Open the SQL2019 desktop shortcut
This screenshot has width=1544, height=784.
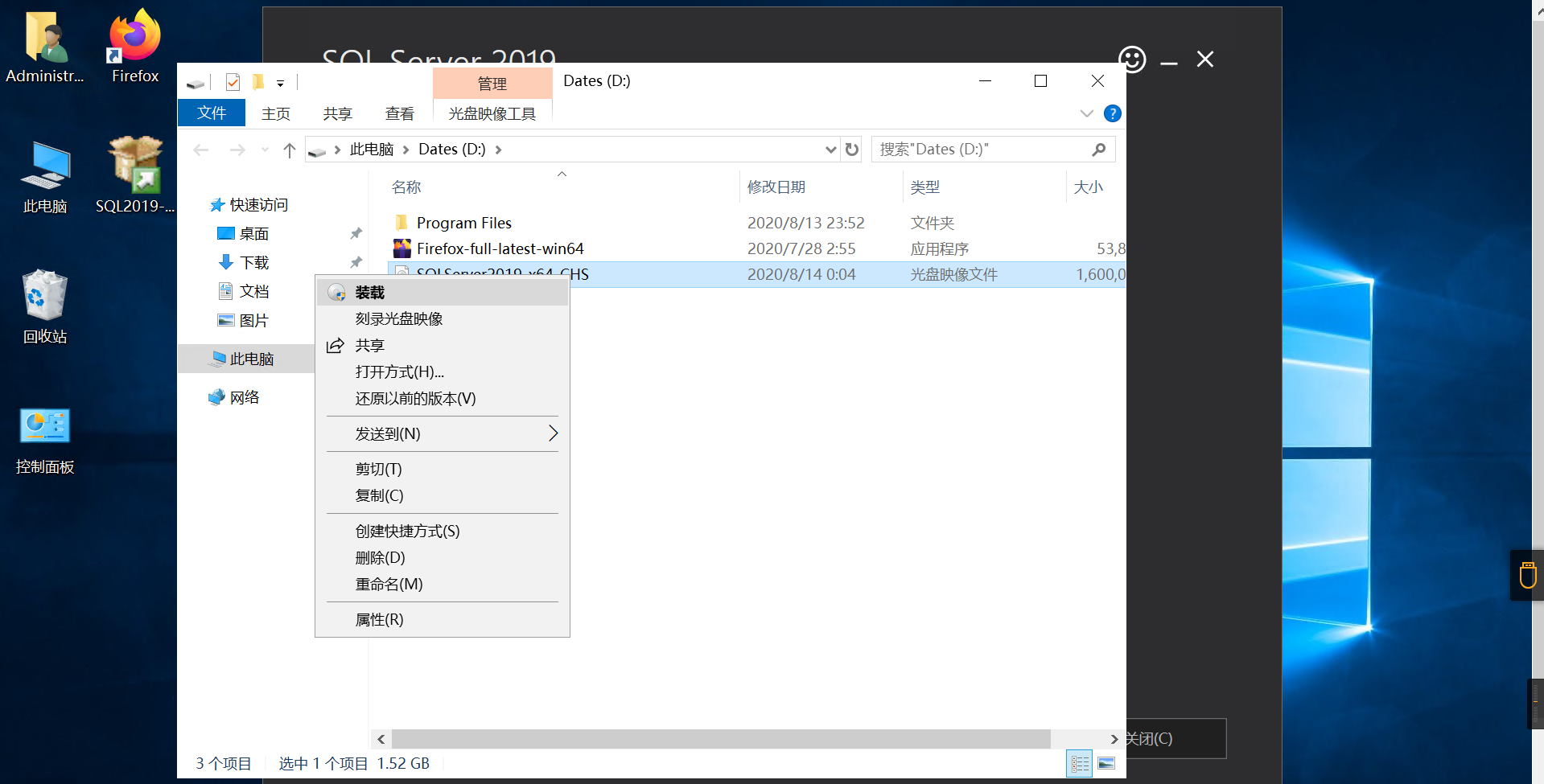coord(135,175)
